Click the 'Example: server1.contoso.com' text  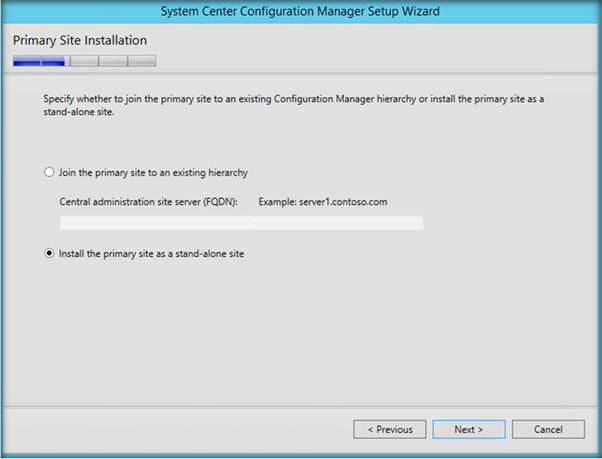tap(322, 202)
